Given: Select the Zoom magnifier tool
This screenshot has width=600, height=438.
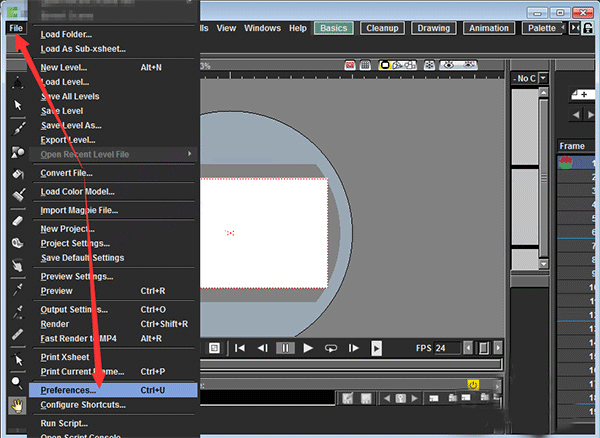Looking at the screenshot, I should pos(17,383).
